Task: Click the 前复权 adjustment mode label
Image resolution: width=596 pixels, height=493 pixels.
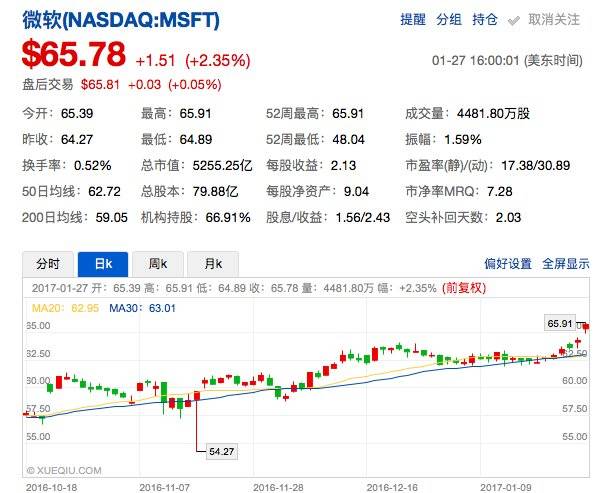Action: (464, 288)
